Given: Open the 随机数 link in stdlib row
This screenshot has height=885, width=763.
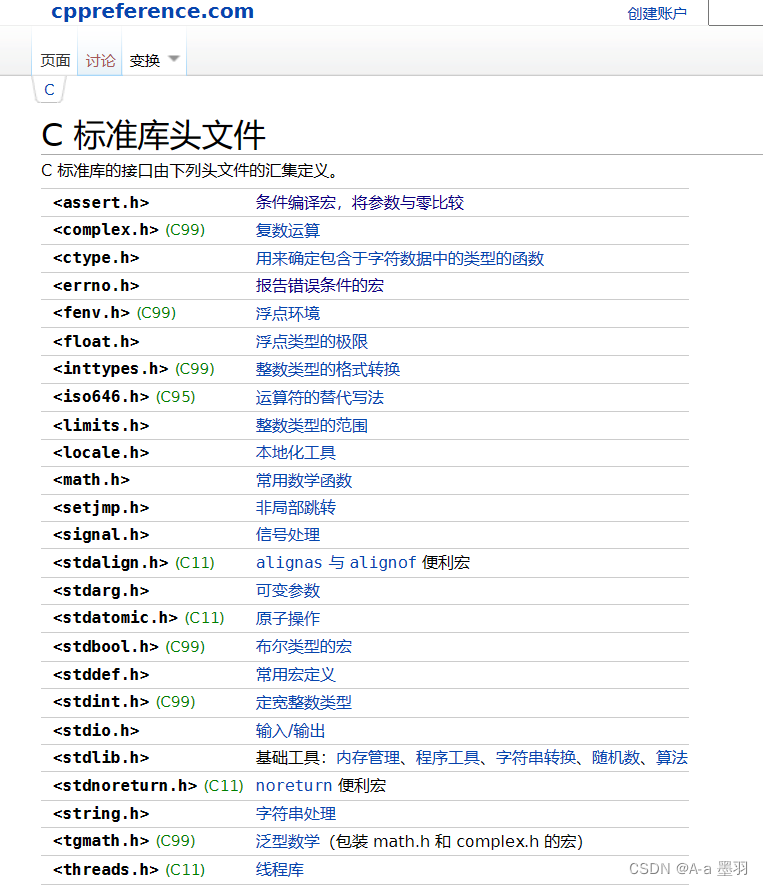Looking at the screenshot, I should point(616,757).
